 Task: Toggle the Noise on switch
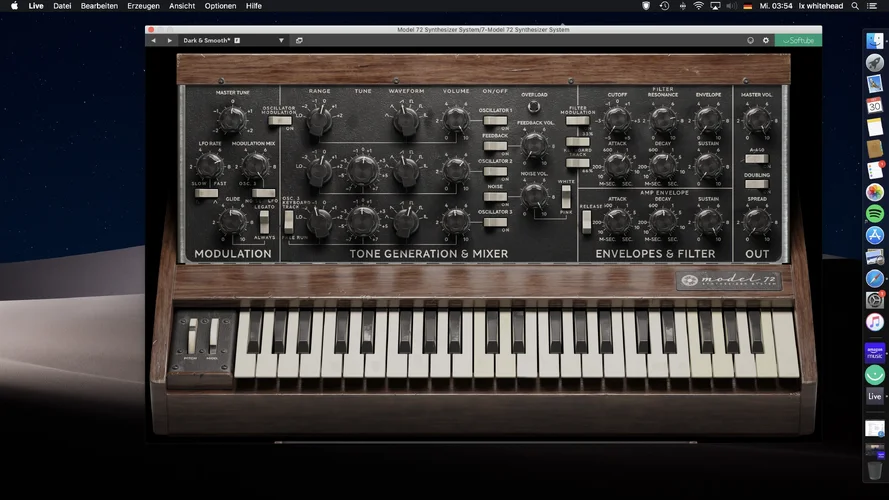click(x=495, y=196)
